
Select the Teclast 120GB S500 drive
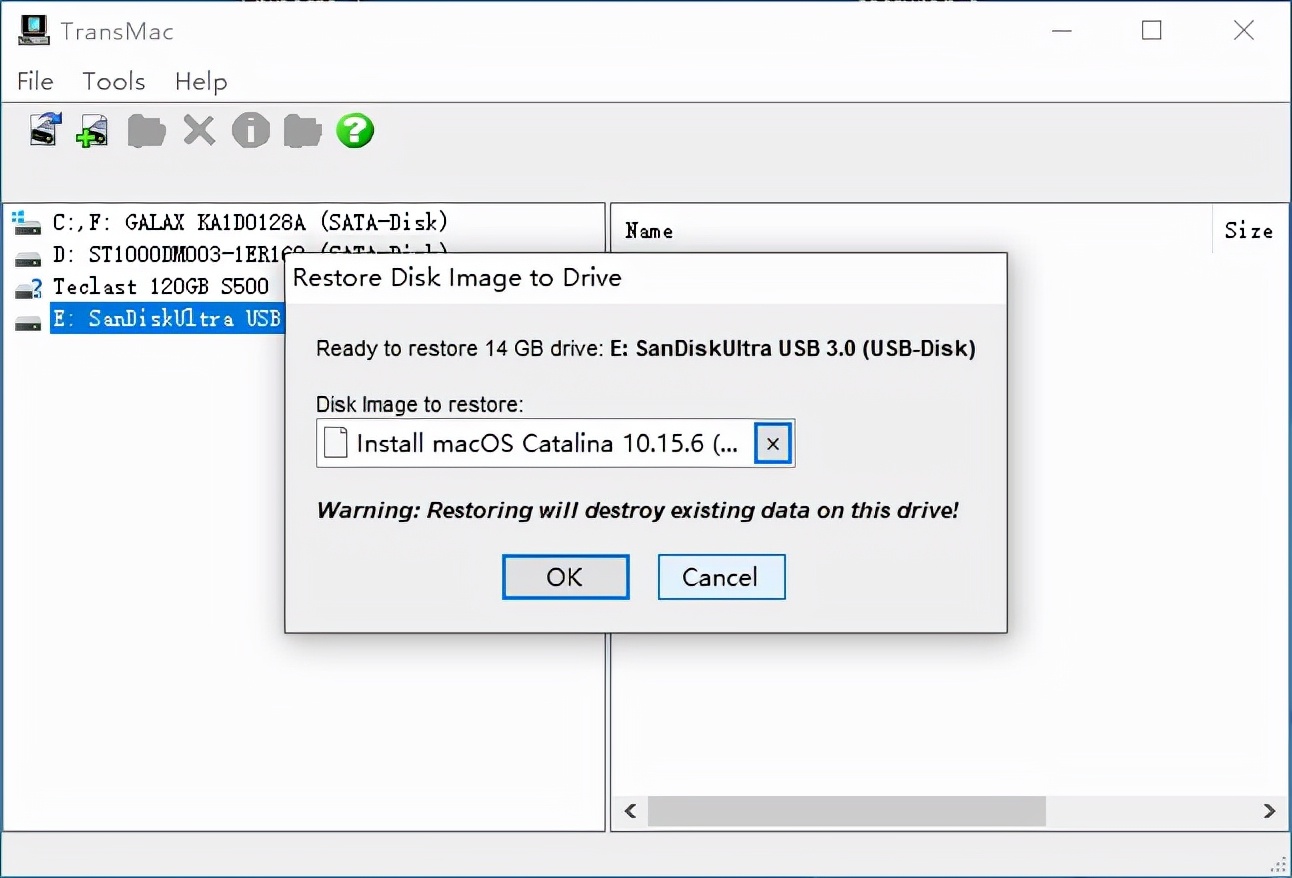tap(160, 286)
